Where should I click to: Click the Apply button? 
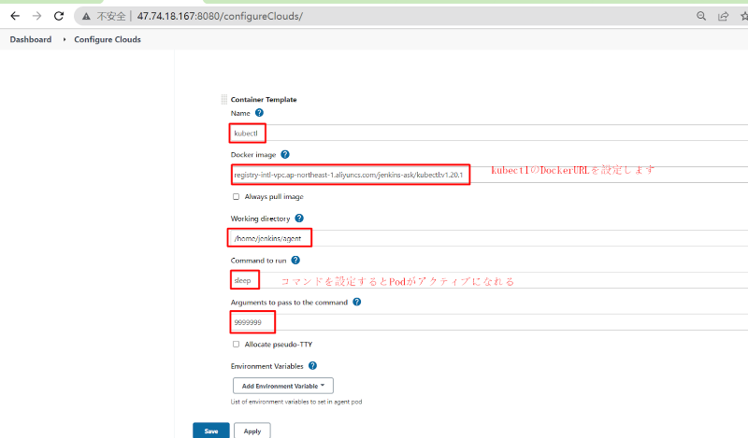coord(252,430)
